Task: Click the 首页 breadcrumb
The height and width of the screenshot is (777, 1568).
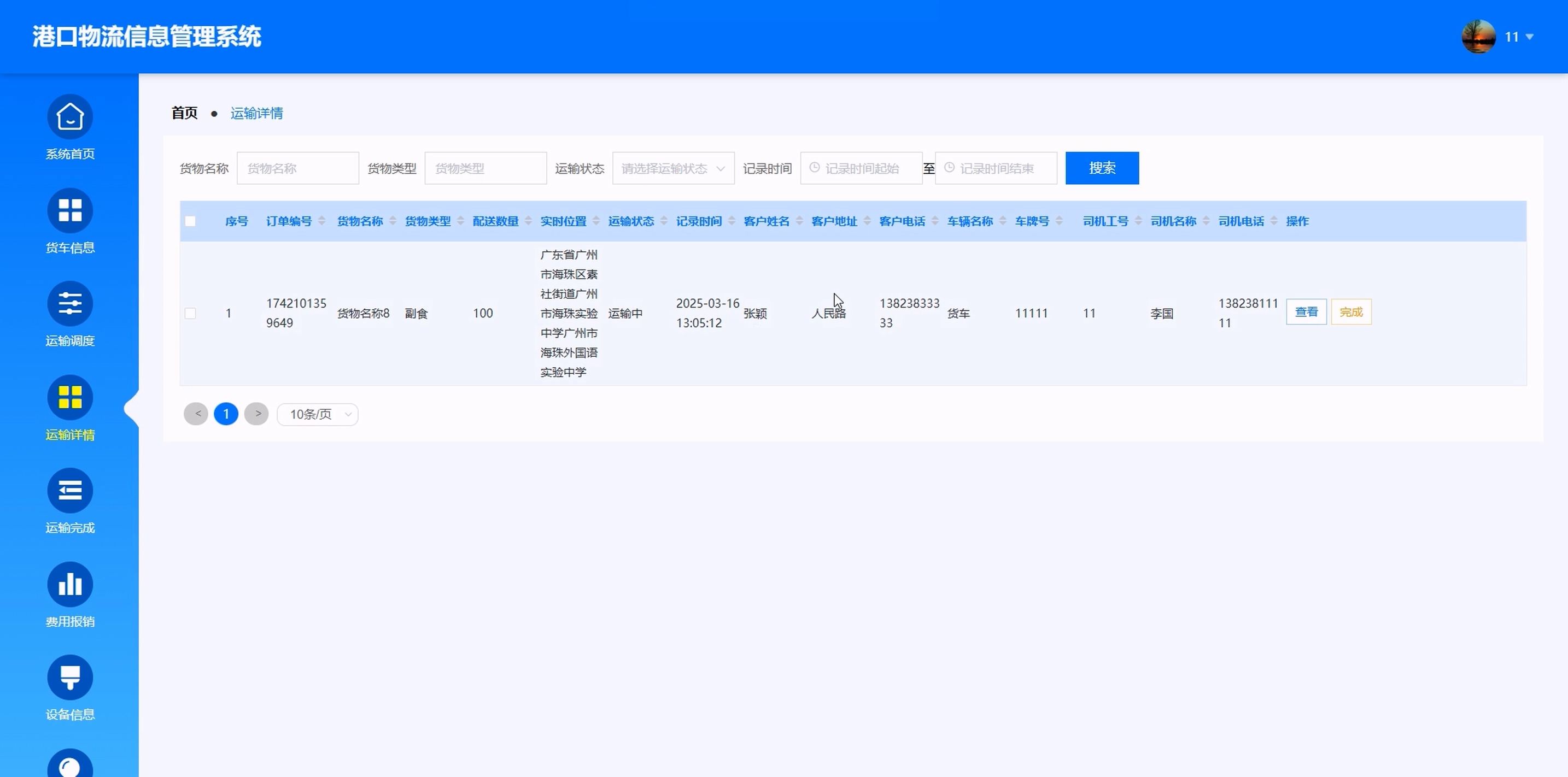Action: click(184, 113)
